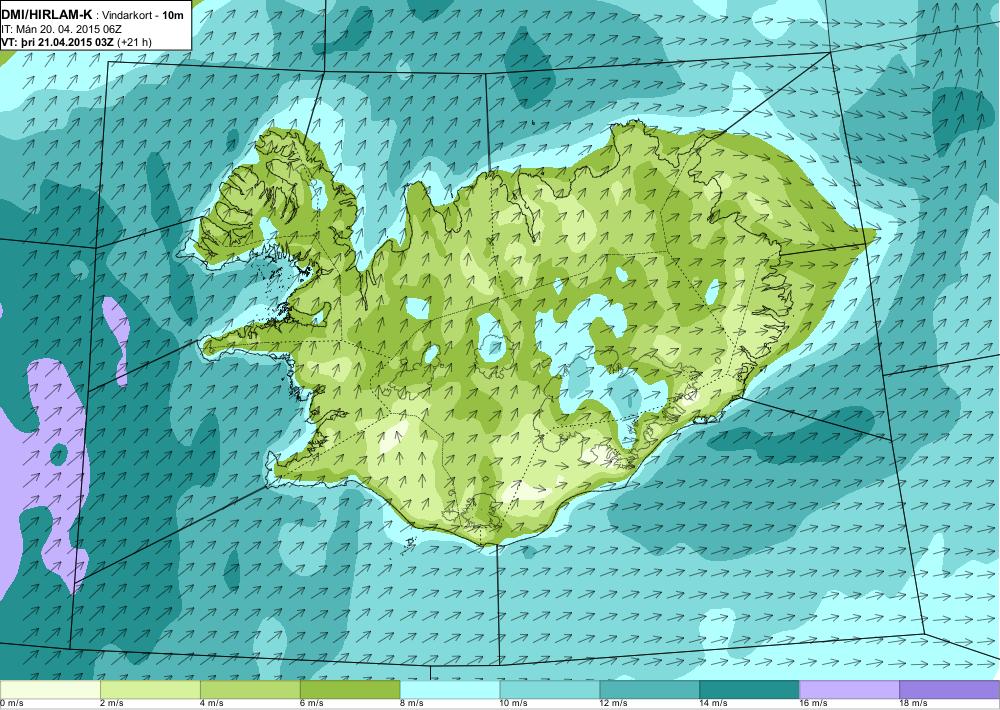This screenshot has height=710, width=1000.
Task: Click the 8 m/s legend label
Action: coord(412,704)
